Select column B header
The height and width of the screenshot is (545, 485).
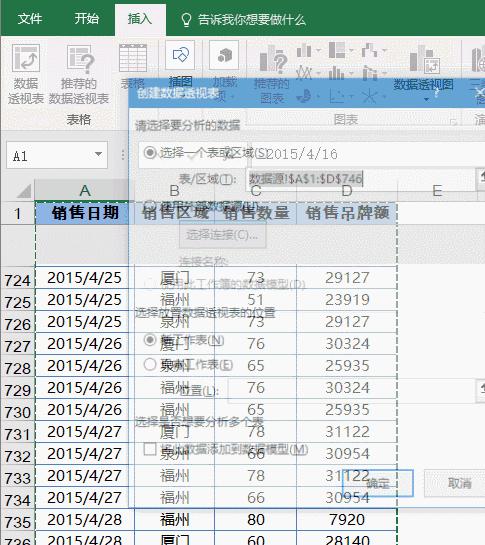[175, 190]
